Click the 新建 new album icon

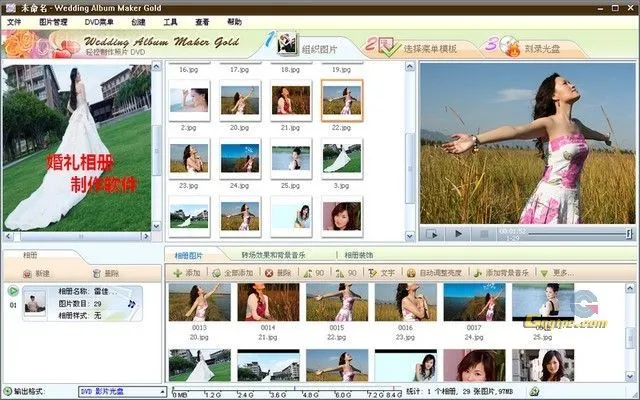pyautogui.click(x=27, y=273)
